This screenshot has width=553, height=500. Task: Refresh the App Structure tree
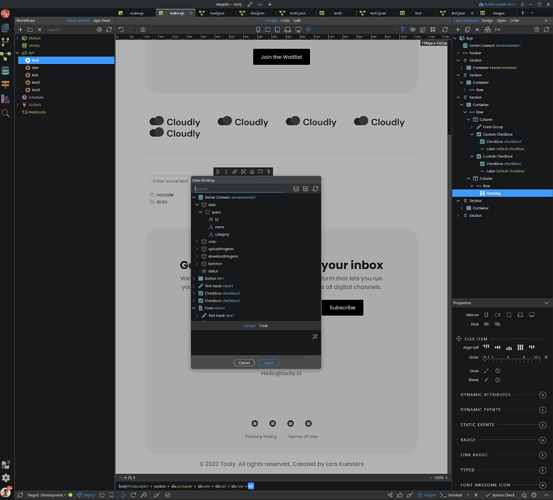[x=546, y=30]
